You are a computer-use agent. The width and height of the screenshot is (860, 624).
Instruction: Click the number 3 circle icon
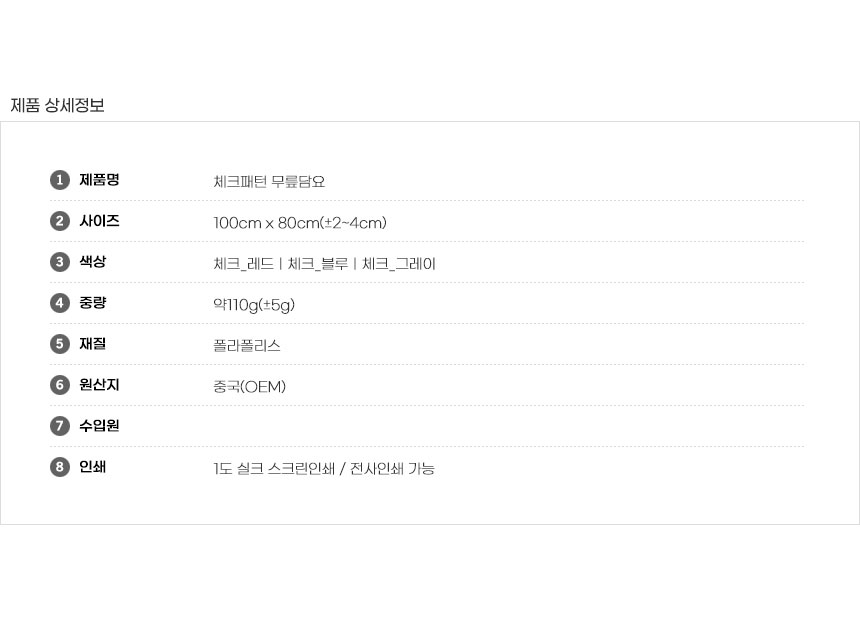coord(59,262)
